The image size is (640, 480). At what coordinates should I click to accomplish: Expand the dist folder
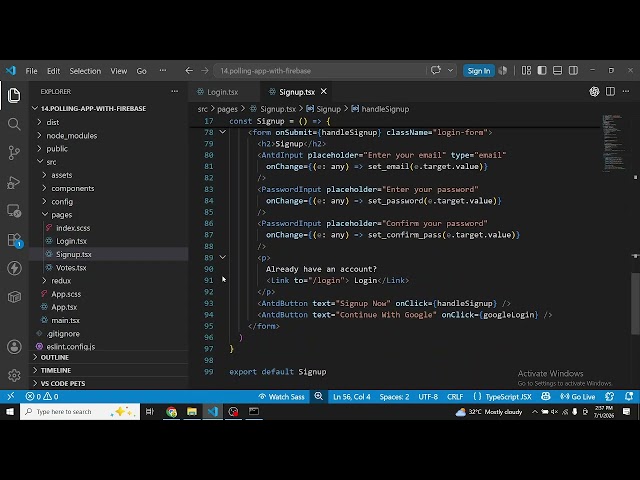point(40,122)
